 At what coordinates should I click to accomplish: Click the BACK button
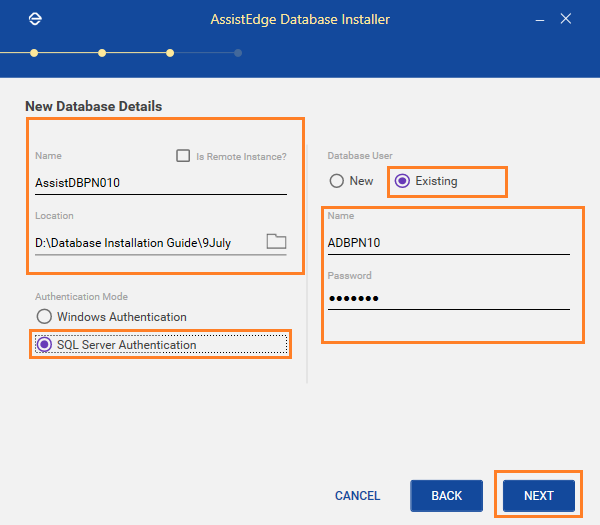click(x=447, y=496)
